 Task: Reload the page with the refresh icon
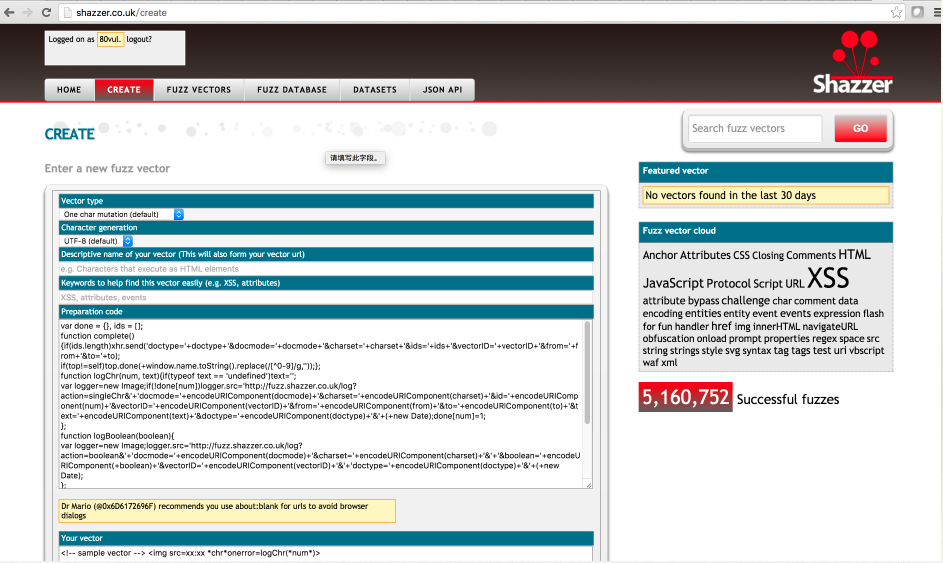tap(46, 12)
